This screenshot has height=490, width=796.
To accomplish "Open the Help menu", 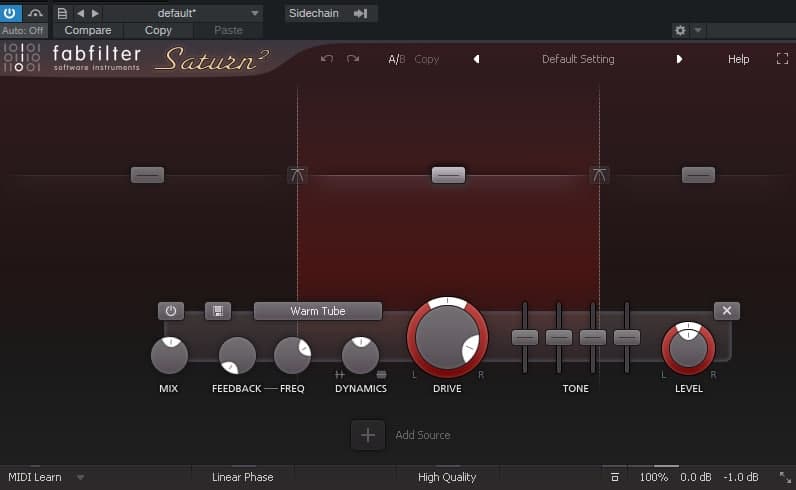I will point(739,59).
